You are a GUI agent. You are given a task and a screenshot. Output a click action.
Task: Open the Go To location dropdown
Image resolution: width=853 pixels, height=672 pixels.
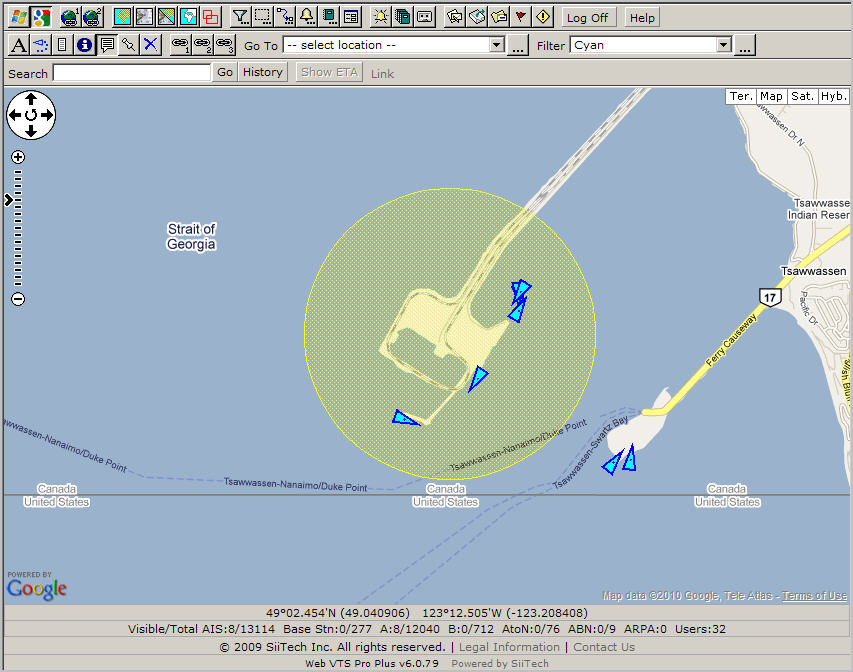point(394,45)
